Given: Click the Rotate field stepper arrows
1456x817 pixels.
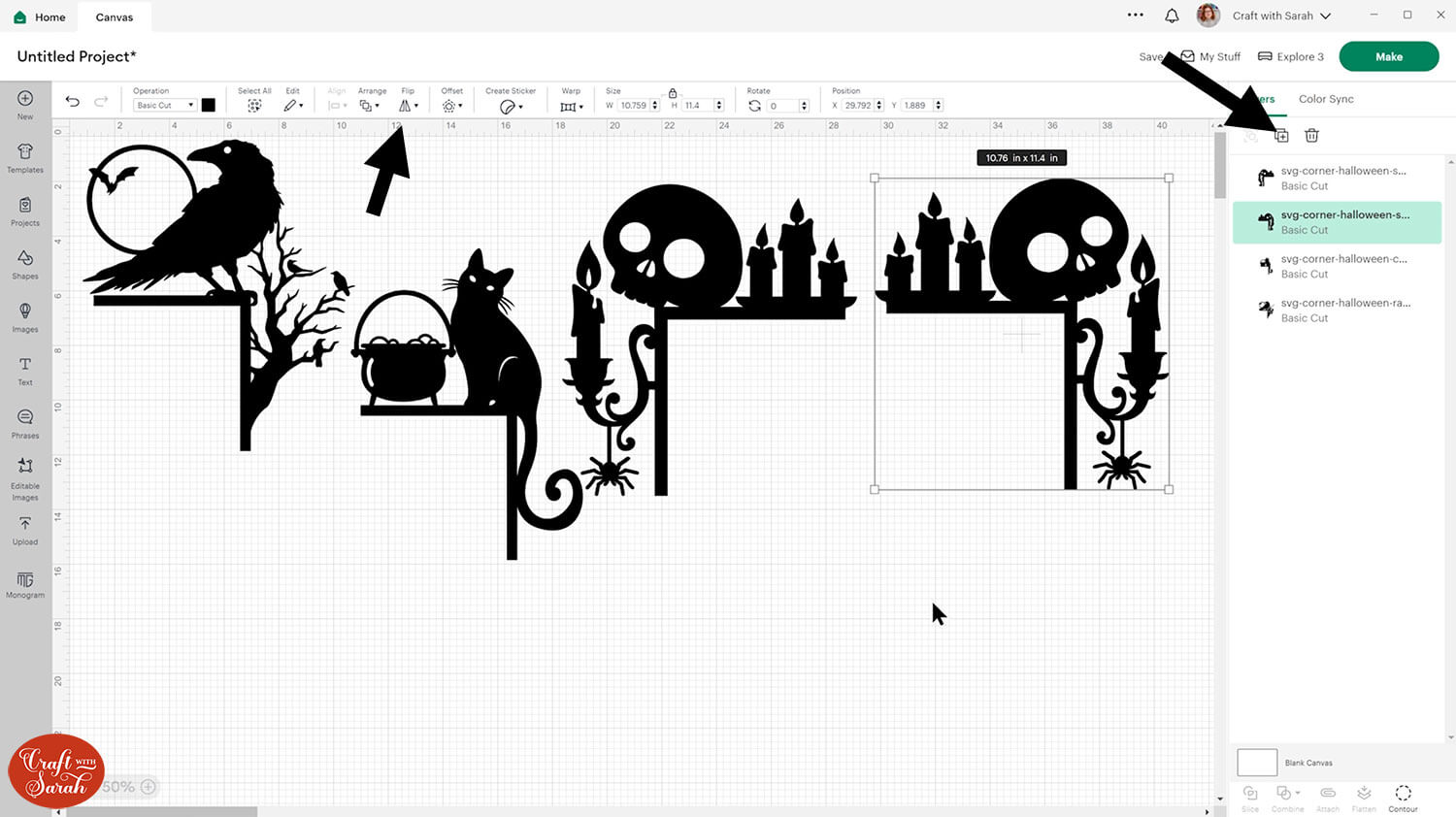Looking at the screenshot, I should click(804, 105).
